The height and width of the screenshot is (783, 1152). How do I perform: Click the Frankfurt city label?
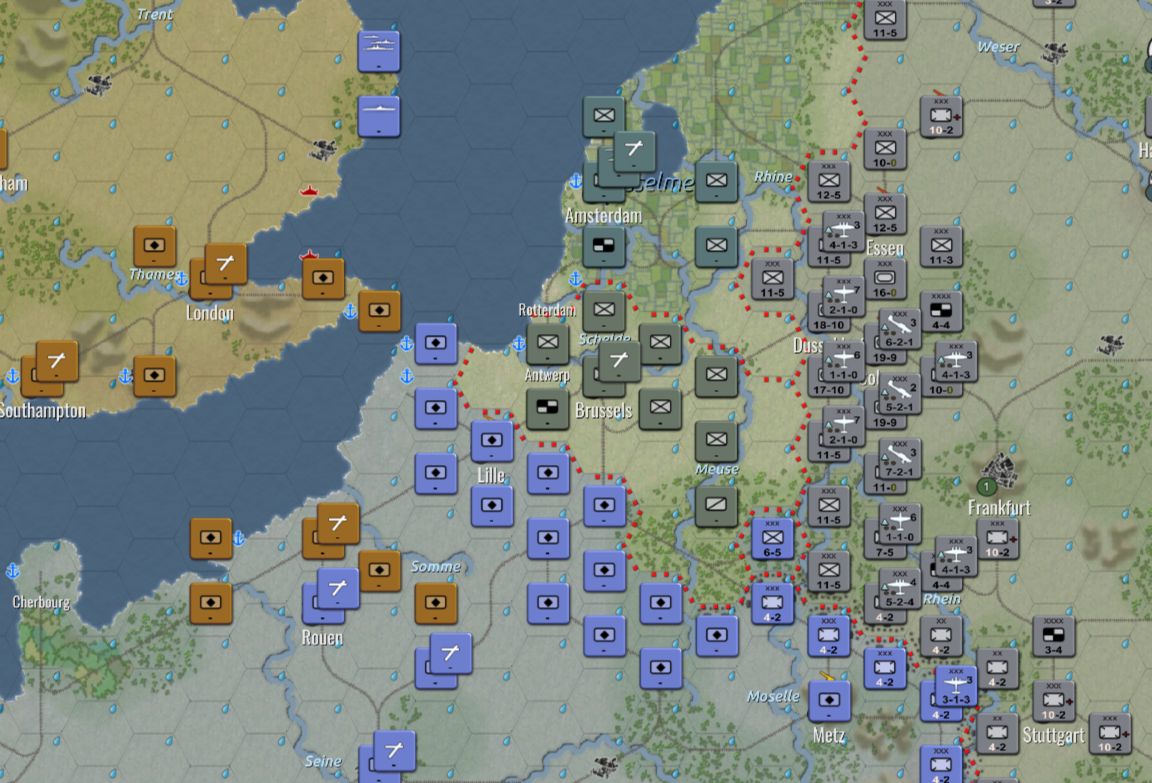(999, 507)
